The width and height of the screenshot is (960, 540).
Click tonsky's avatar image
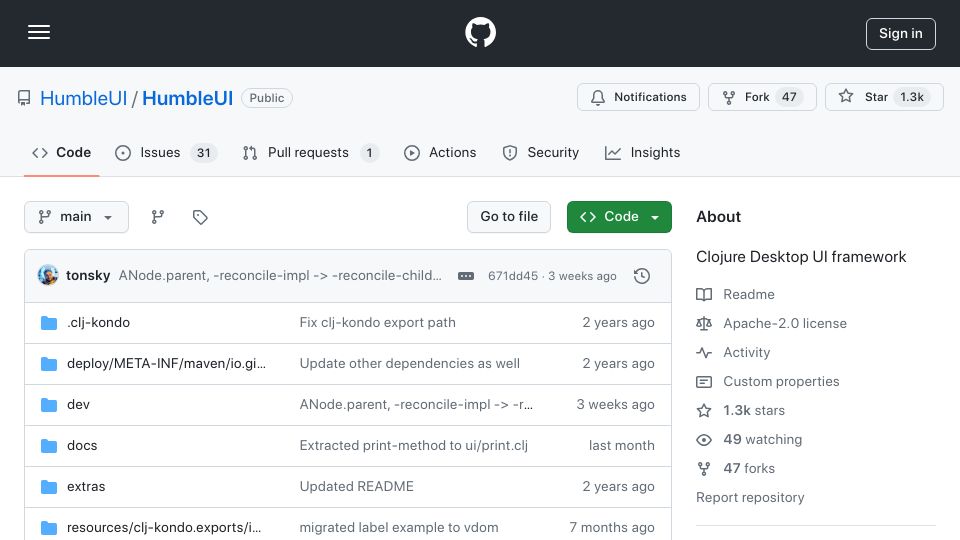(x=48, y=276)
